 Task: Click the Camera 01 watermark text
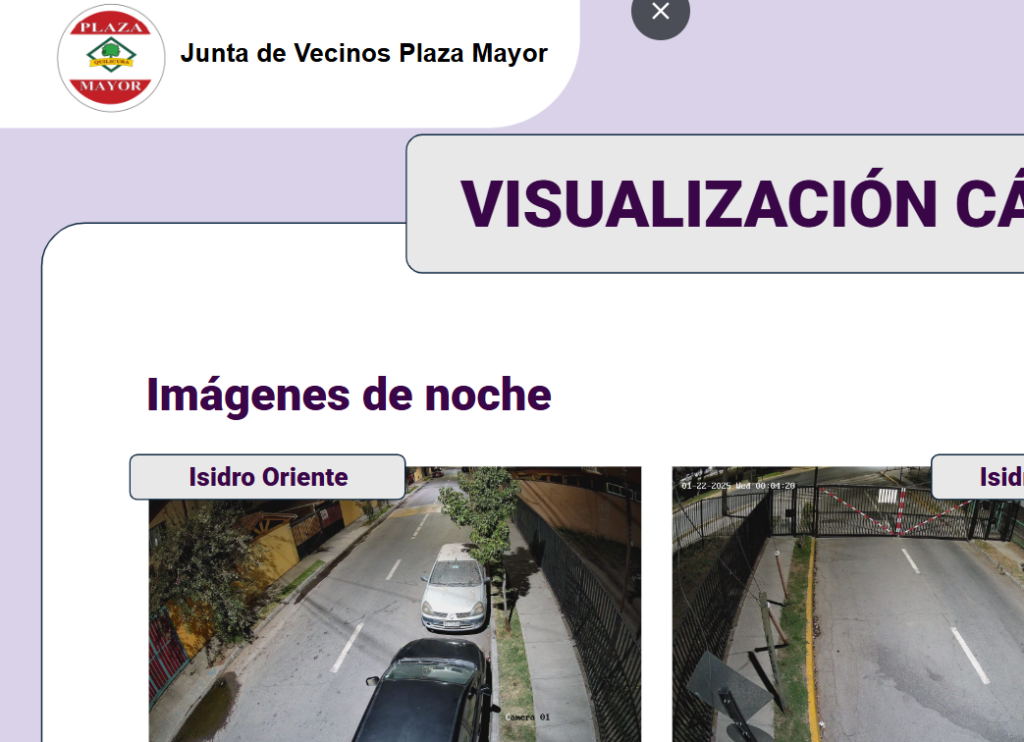point(527,716)
